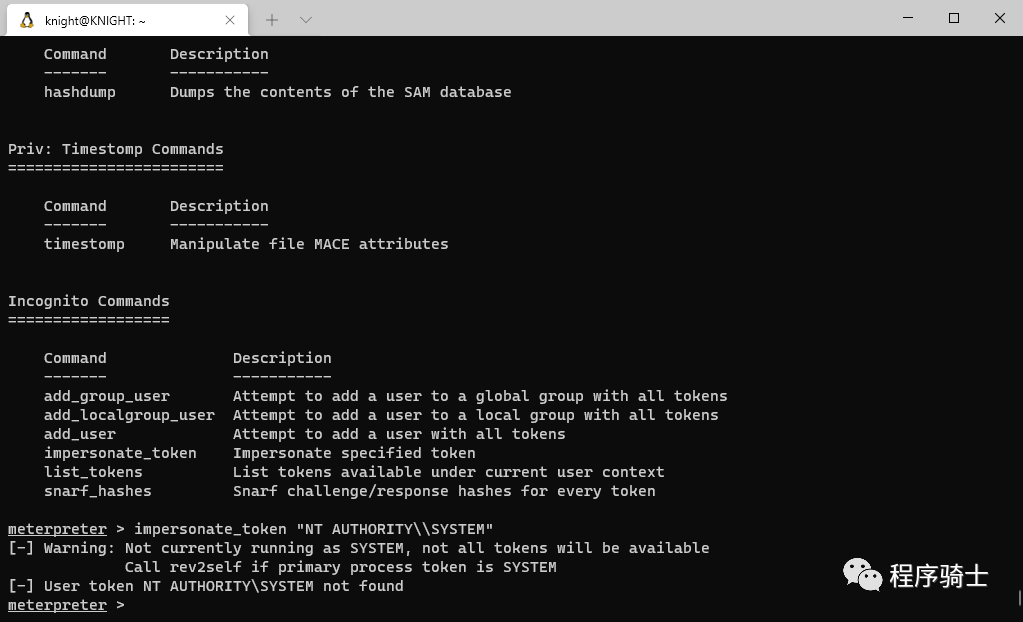Click the add_group_user command entry
The image size is (1023, 622).
coord(107,396)
